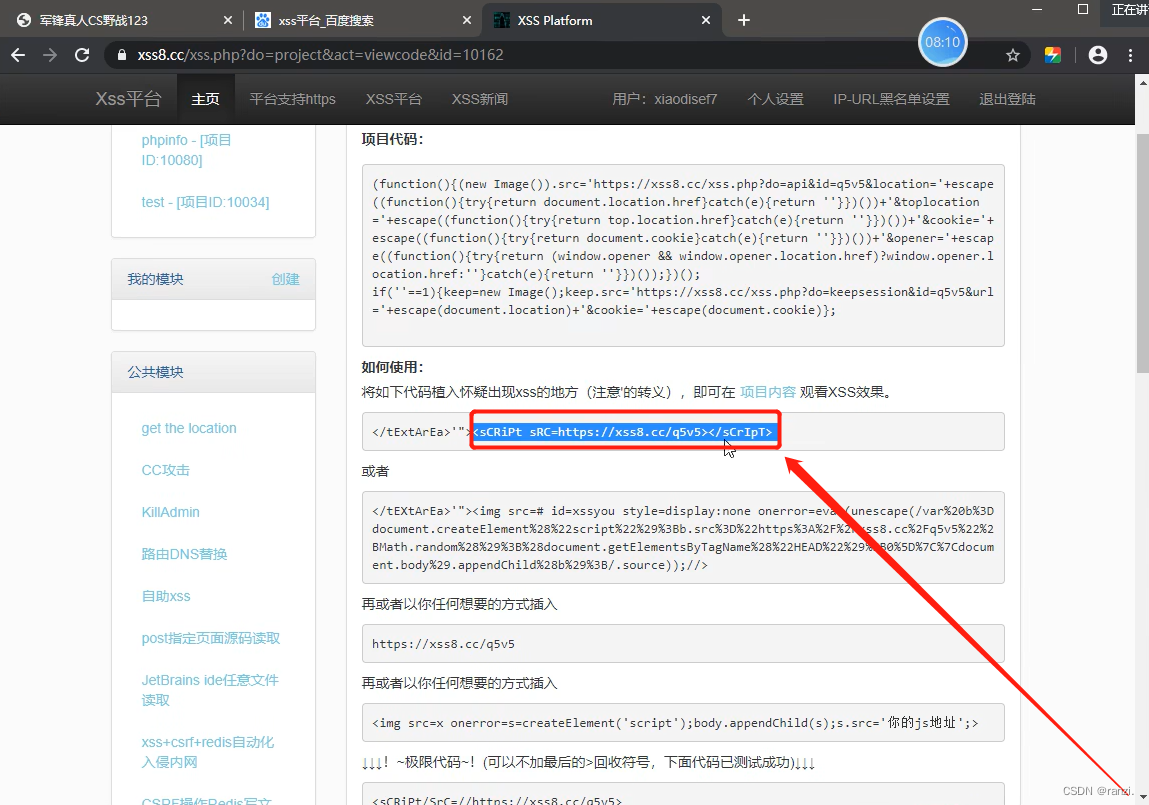Click 退出登陆 to log out
1149x805 pixels.
[1008, 99]
